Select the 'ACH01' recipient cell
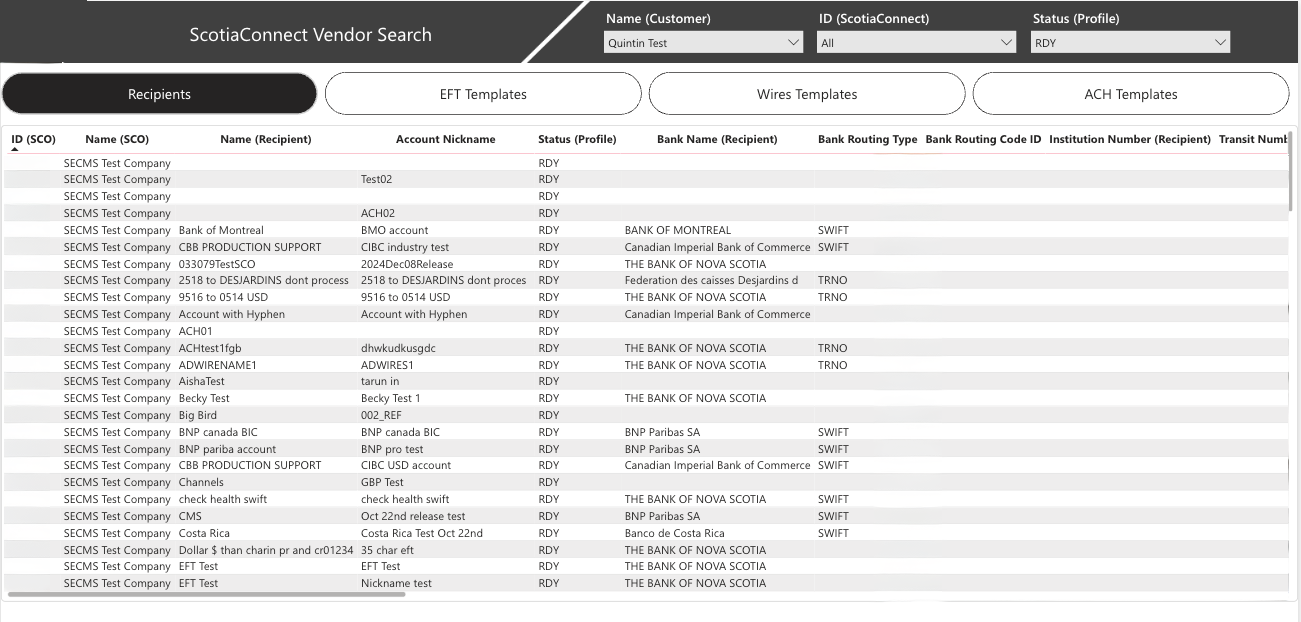The width and height of the screenshot is (1301, 622). [x=196, y=331]
